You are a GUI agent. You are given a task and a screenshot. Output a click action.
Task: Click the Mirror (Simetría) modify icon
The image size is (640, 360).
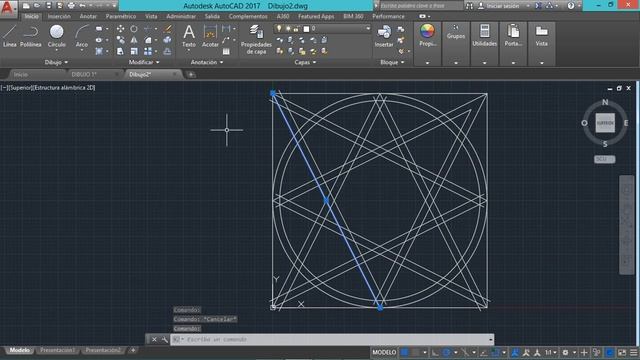(134, 40)
